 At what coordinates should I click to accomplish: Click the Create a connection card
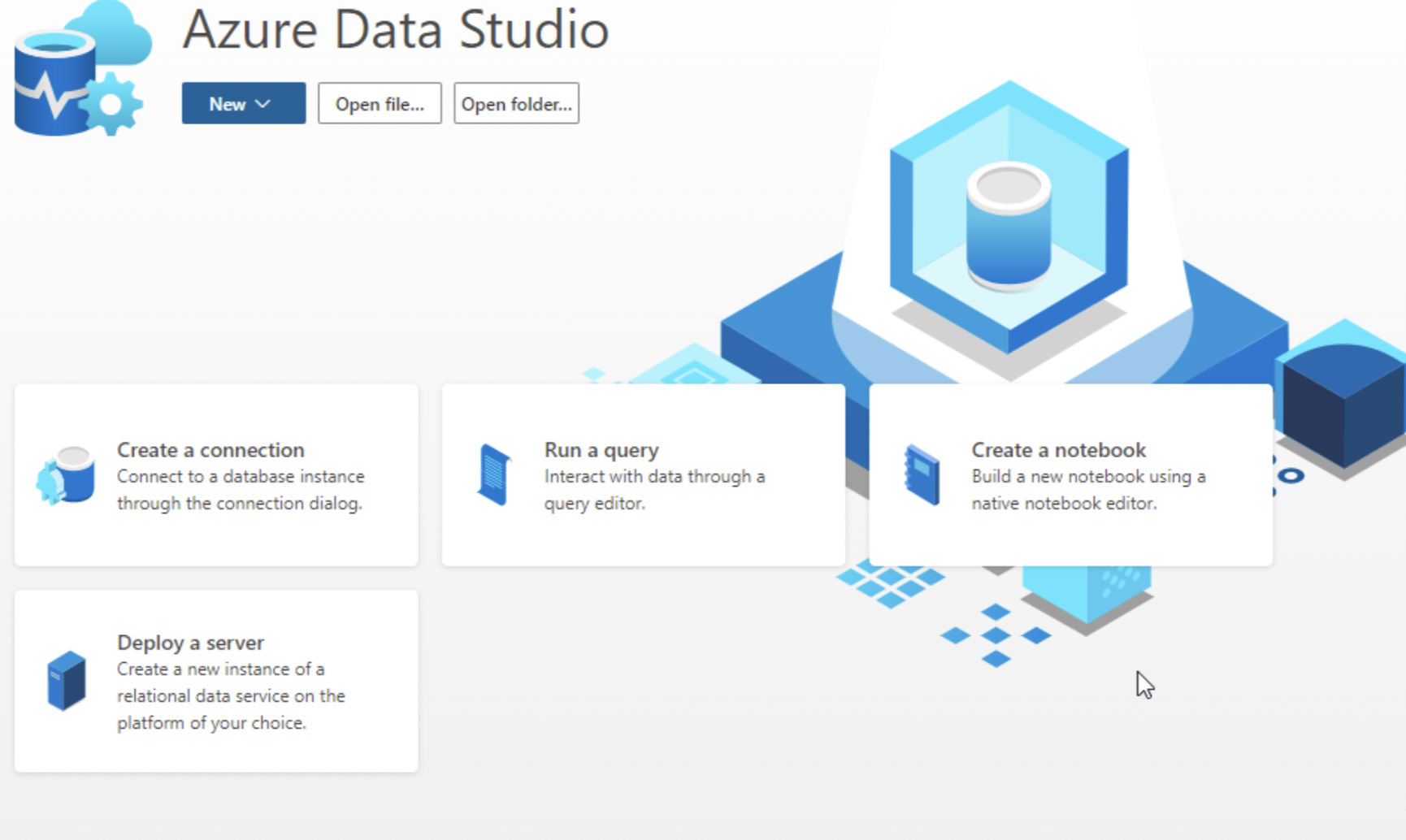pos(215,475)
